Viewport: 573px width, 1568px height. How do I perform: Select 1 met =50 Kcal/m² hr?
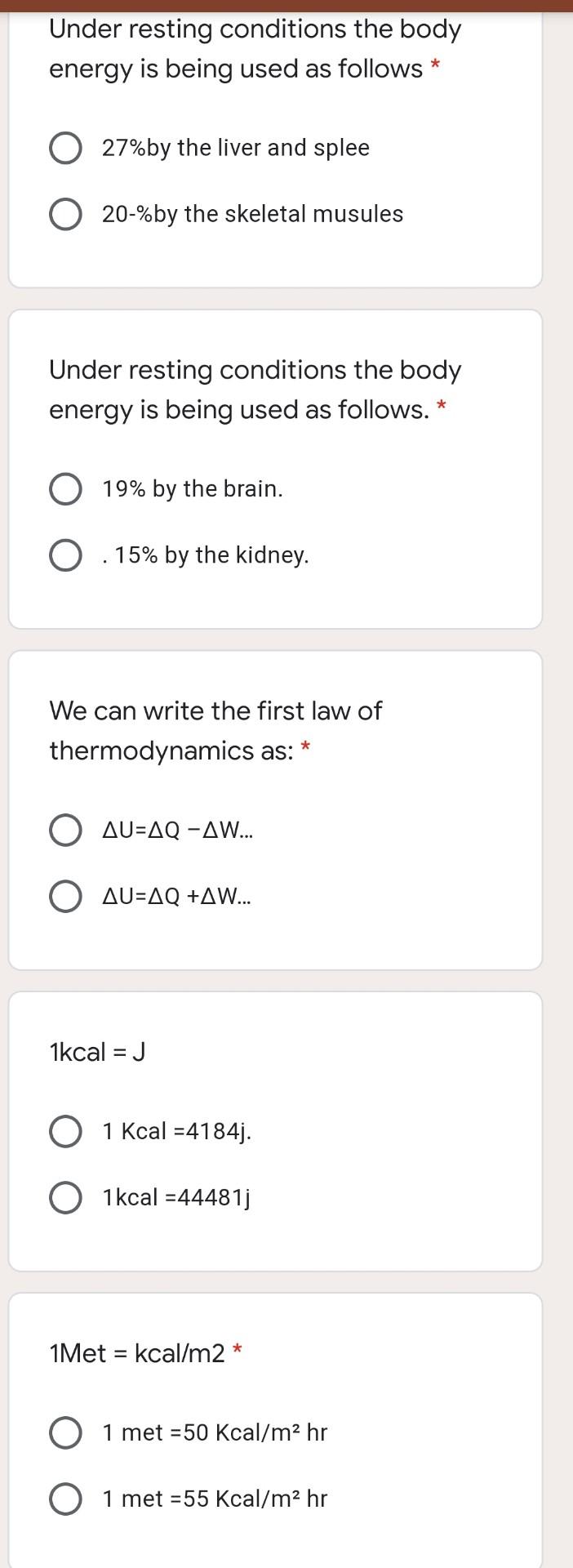pyautogui.click(x=64, y=1433)
